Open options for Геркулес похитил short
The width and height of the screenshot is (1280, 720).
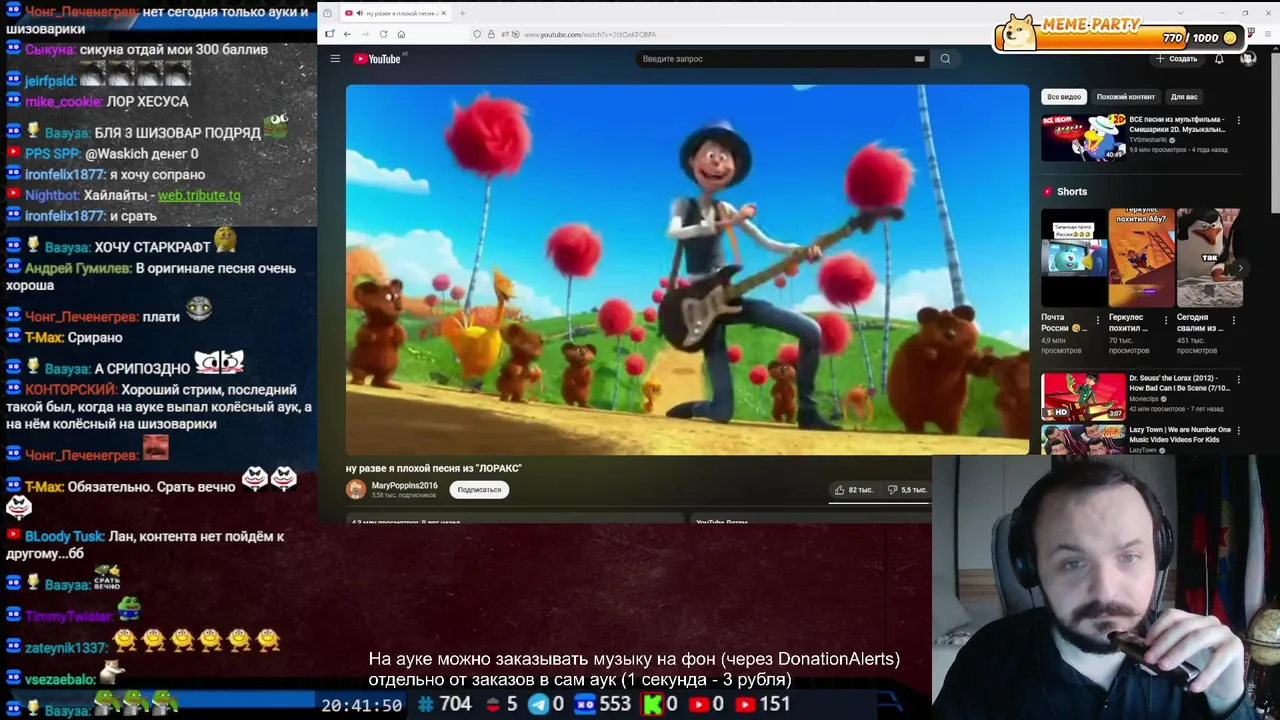coord(1165,321)
